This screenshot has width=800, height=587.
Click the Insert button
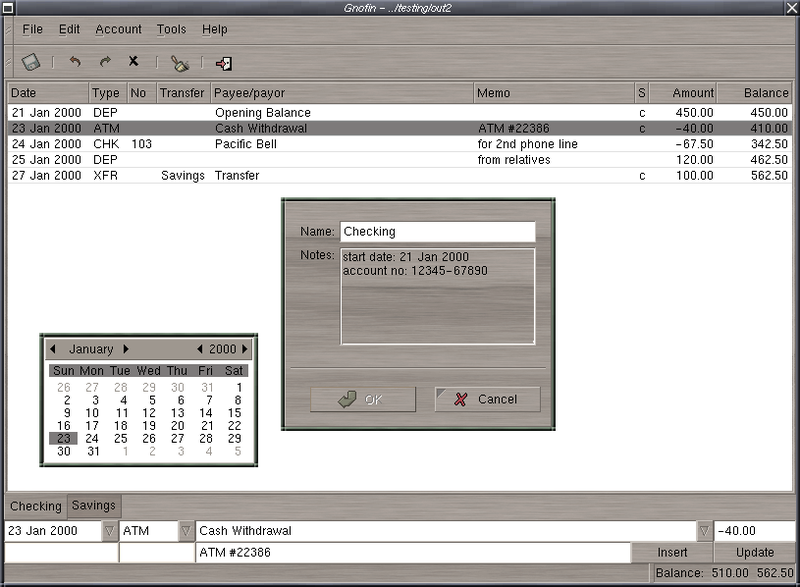pos(672,552)
